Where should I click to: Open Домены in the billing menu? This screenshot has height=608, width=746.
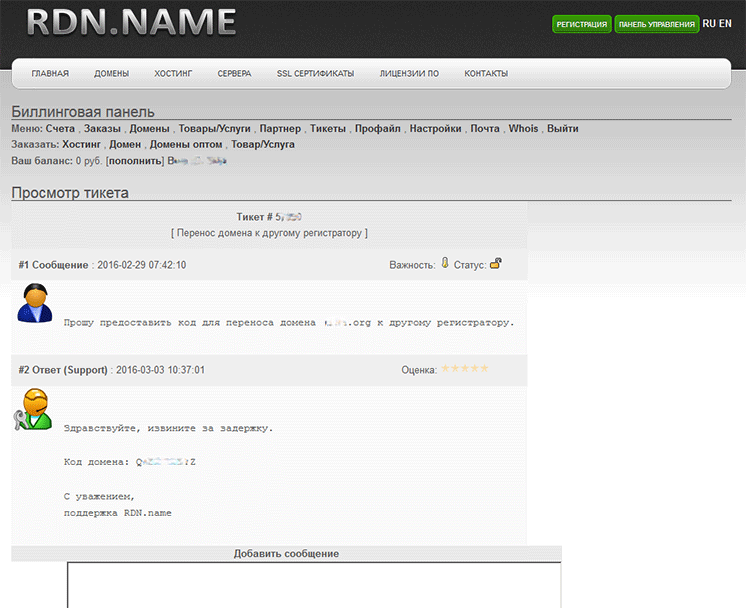pos(149,128)
